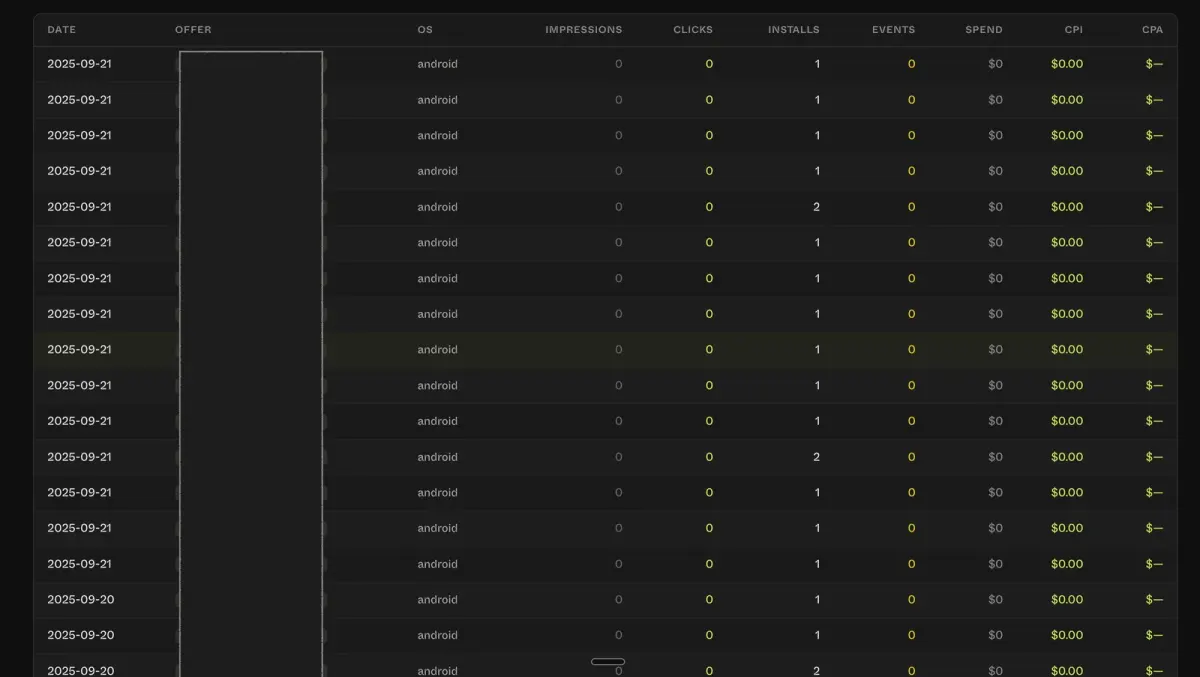Click the date in the highlighted row
The image size is (1200, 677).
(x=79, y=350)
